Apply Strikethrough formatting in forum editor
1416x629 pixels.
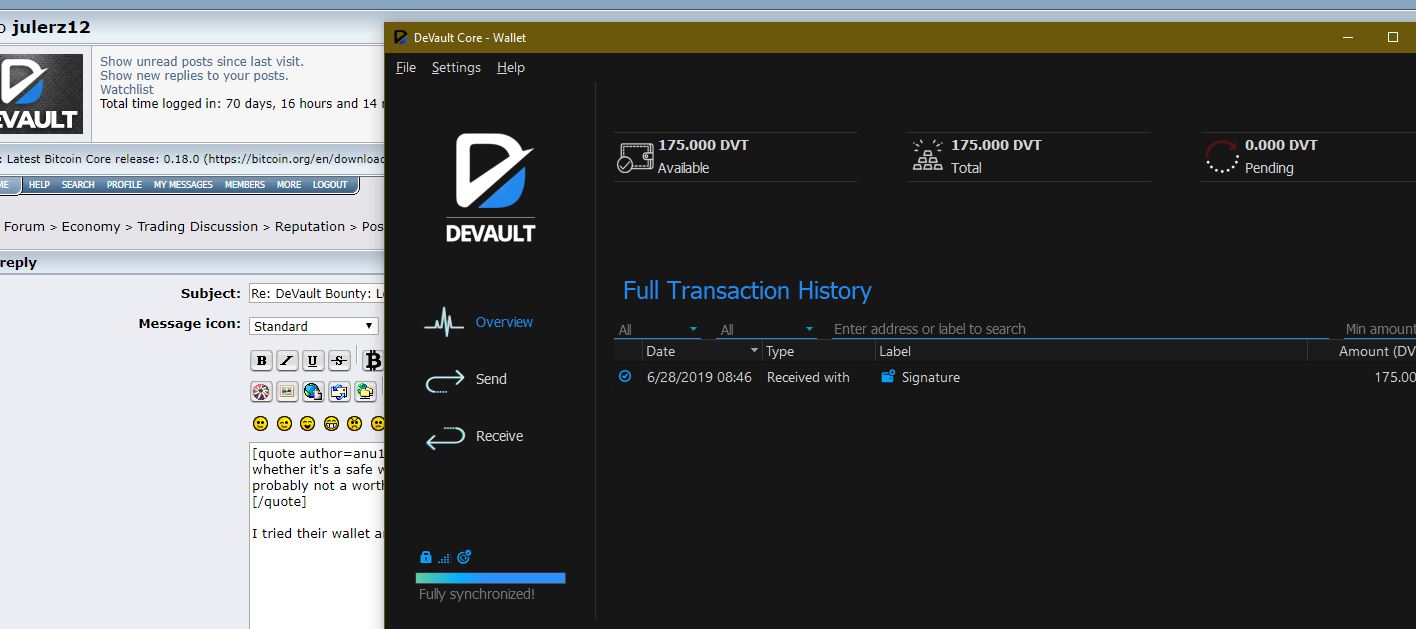(339, 361)
